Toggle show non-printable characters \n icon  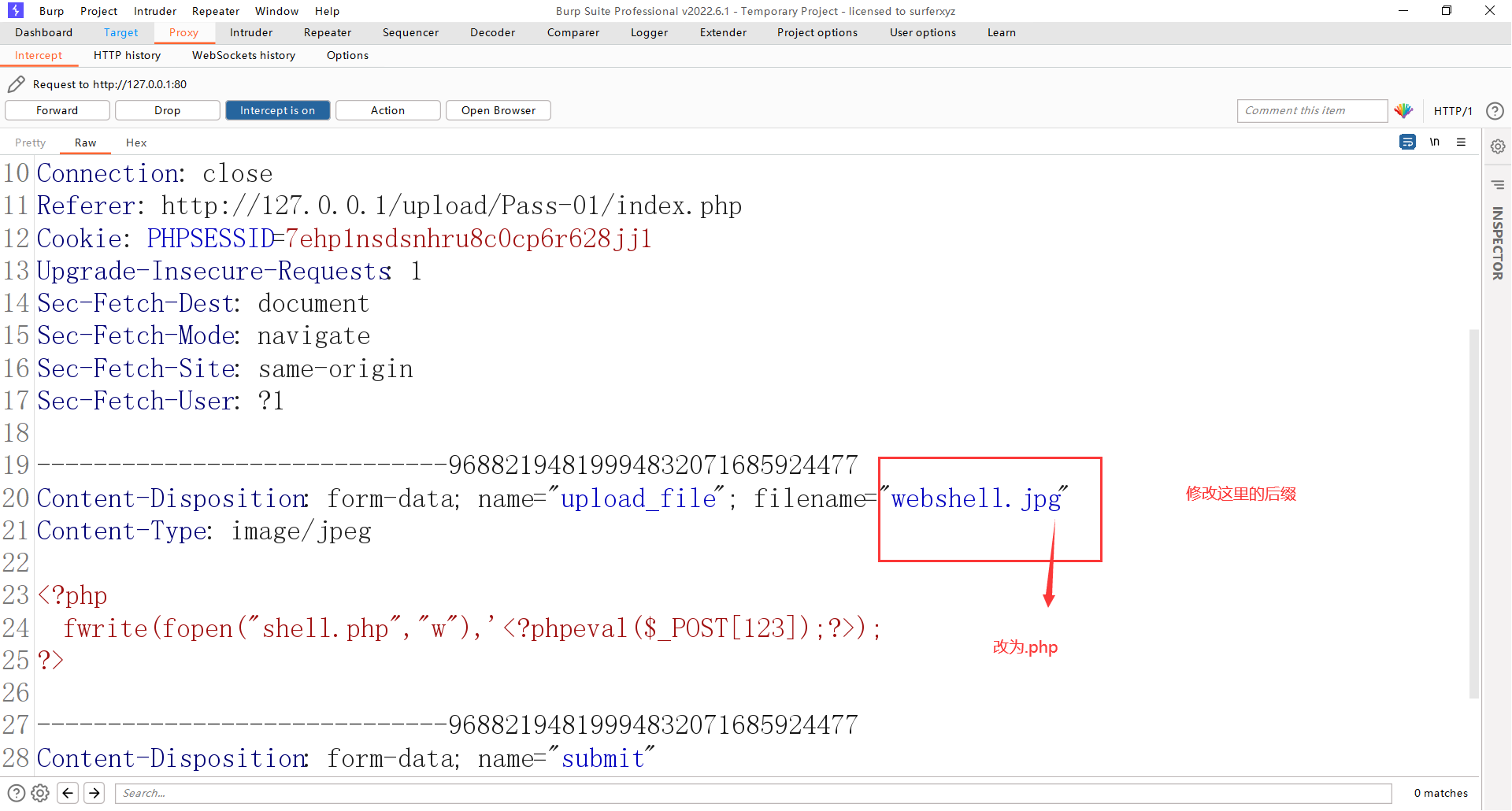[1435, 142]
